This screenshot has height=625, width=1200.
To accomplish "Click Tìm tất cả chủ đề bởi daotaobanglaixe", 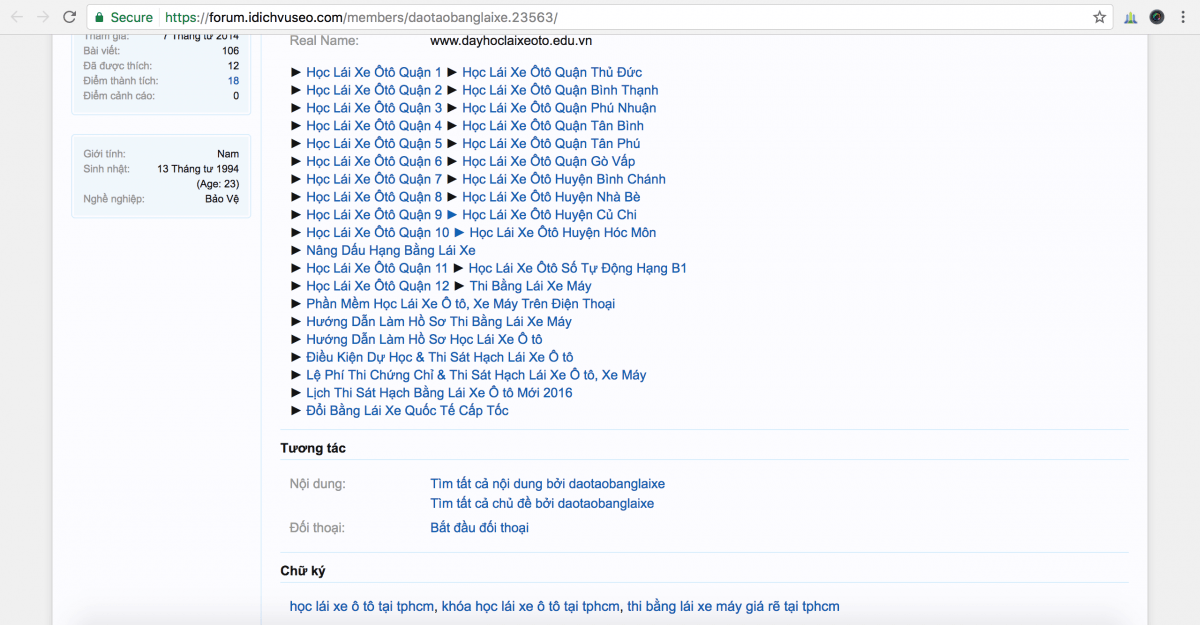I will coord(541,503).
